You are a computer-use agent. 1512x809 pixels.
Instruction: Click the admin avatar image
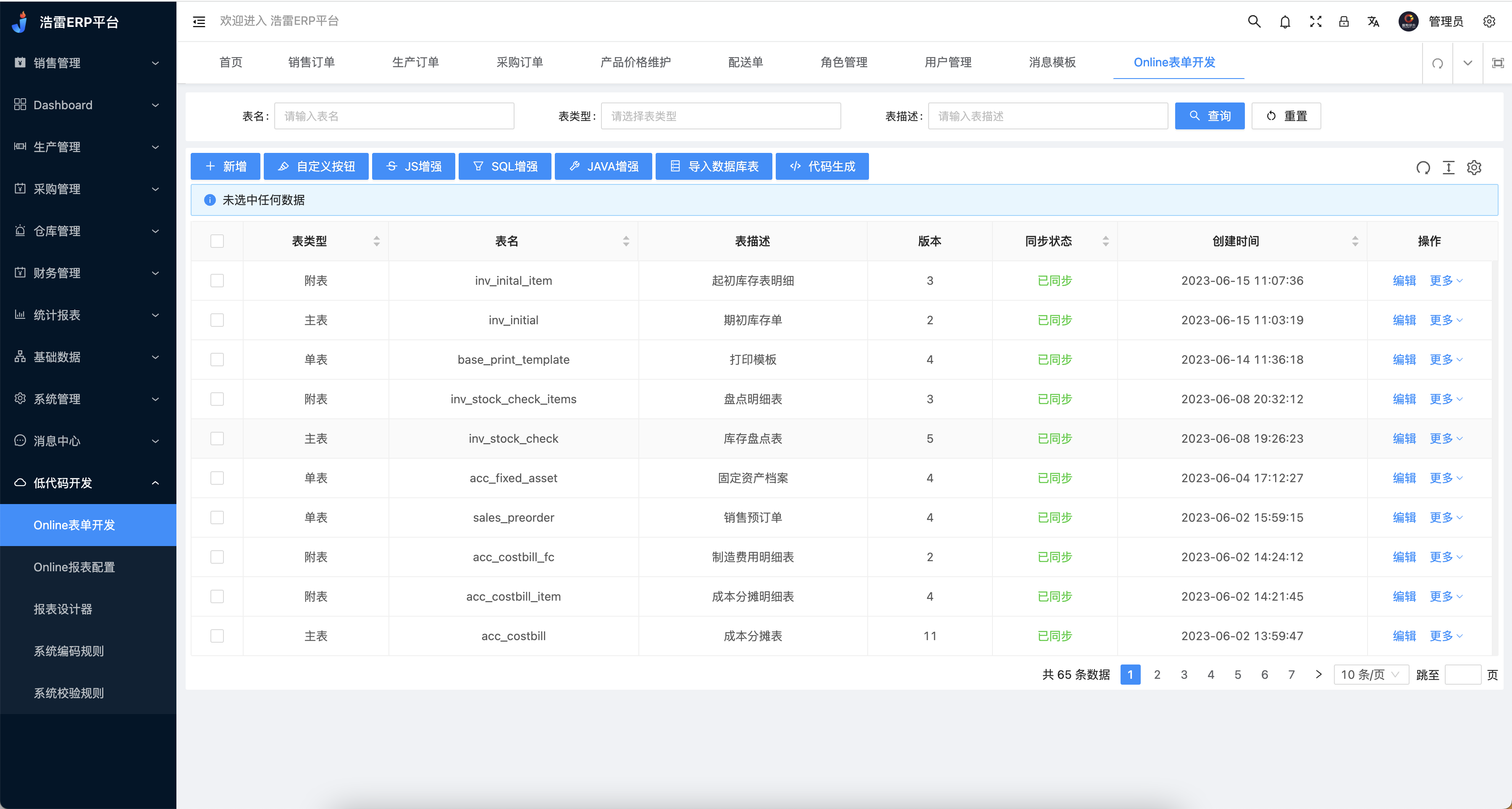tap(1408, 22)
